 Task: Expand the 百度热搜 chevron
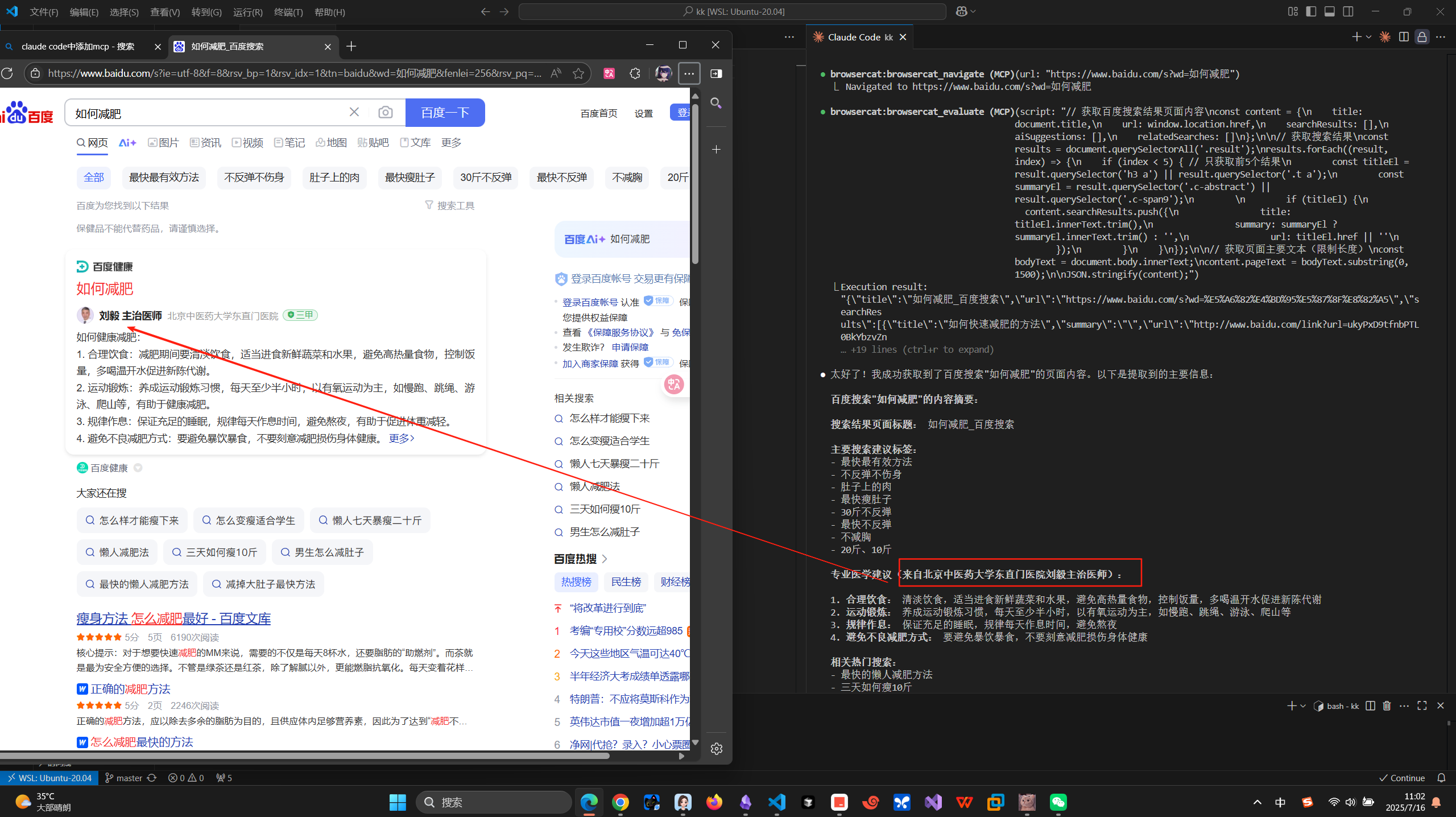605,559
